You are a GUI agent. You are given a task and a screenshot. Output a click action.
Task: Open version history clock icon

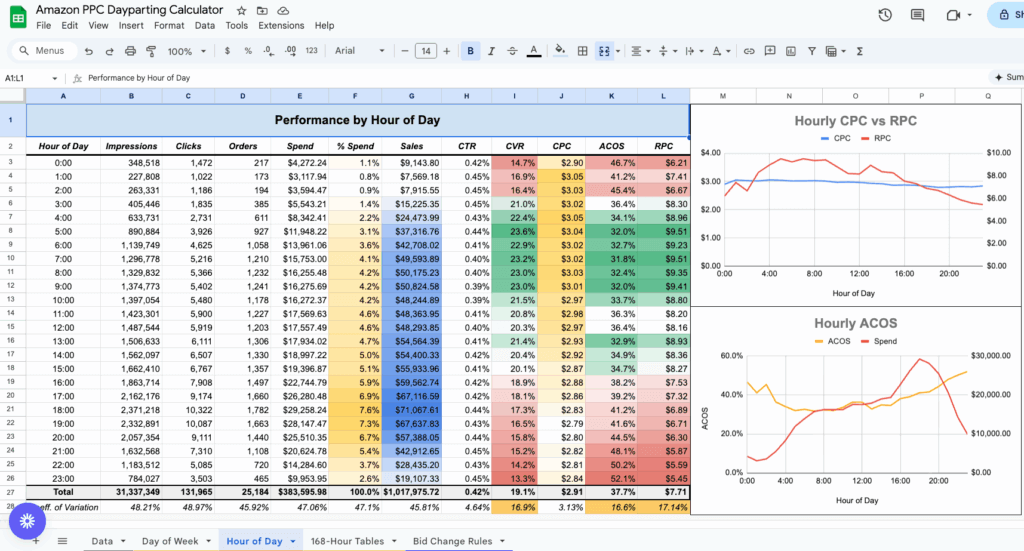tap(885, 14)
